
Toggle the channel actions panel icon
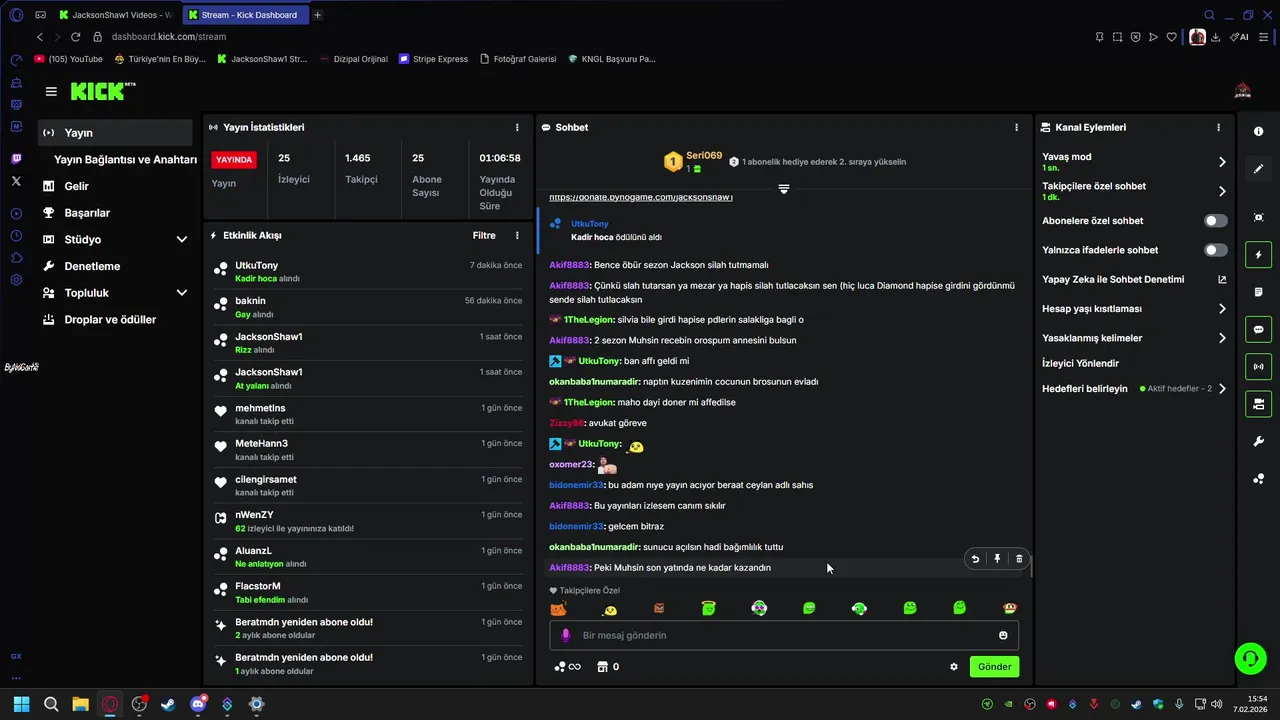click(x=1258, y=404)
